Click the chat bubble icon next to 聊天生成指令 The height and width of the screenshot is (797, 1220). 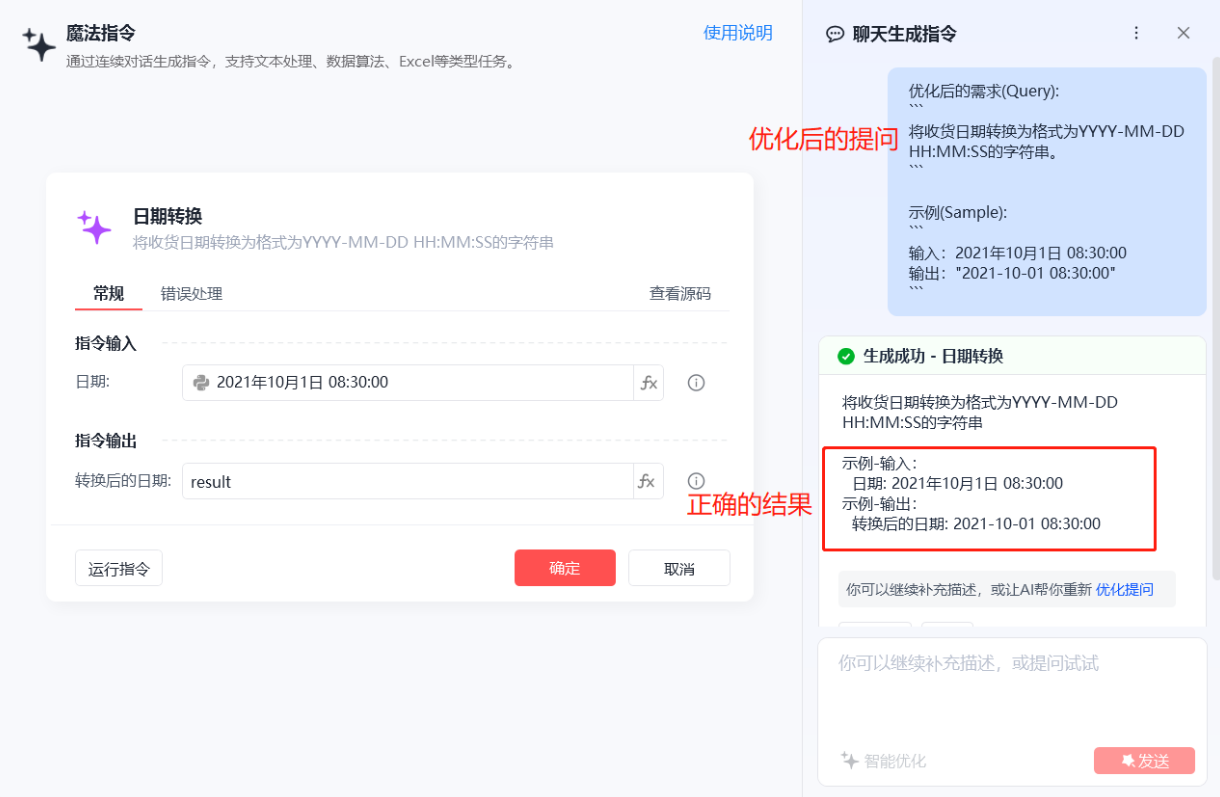[835, 34]
